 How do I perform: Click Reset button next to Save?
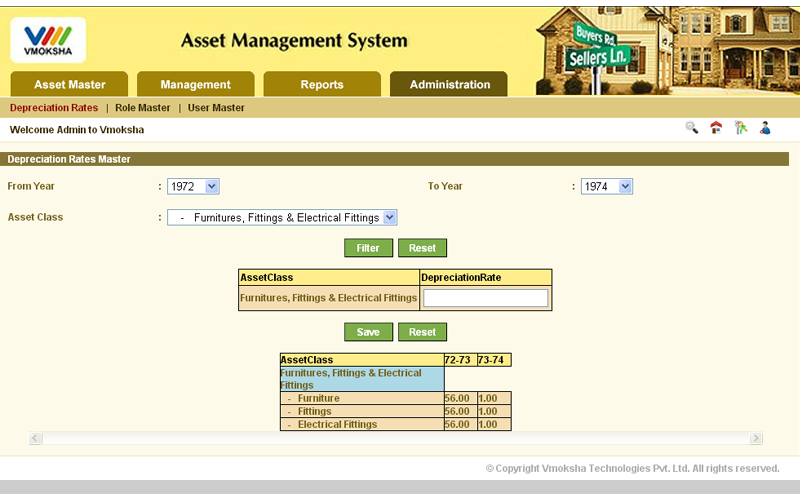(x=422, y=332)
